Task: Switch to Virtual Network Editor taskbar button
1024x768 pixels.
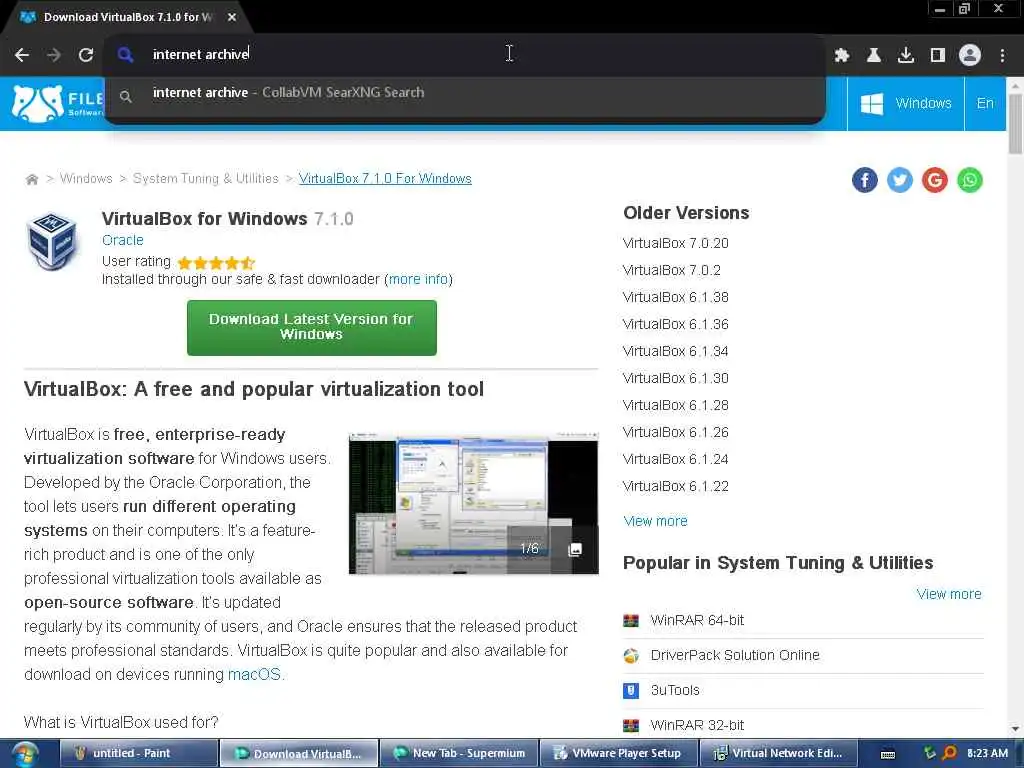Action: 778,754
